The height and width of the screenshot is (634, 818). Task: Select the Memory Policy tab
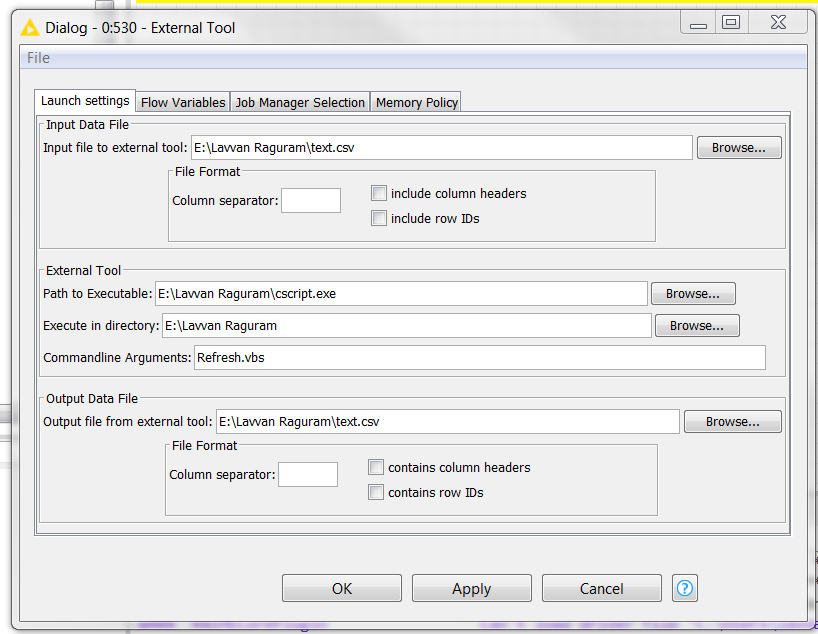(x=416, y=102)
